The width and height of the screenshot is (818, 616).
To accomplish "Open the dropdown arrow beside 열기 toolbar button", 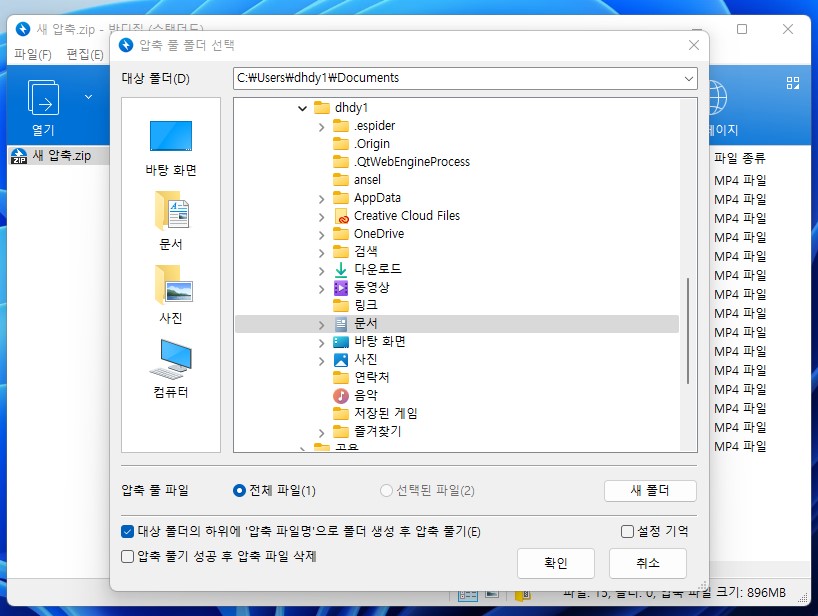I will pyautogui.click(x=89, y=96).
